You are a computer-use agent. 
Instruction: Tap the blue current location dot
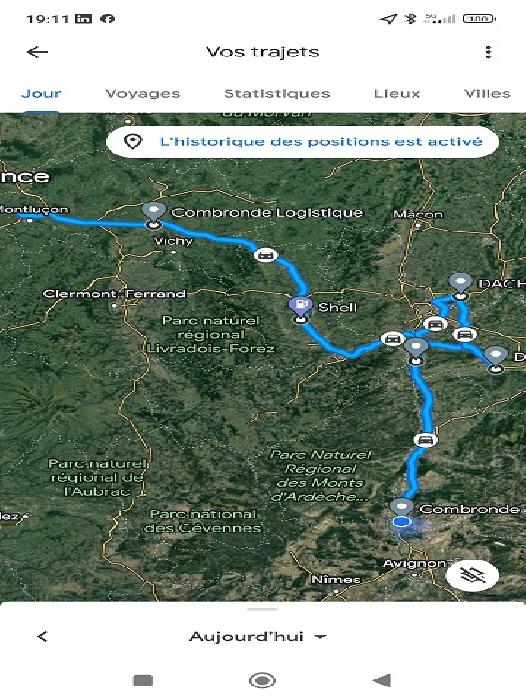pos(401,521)
